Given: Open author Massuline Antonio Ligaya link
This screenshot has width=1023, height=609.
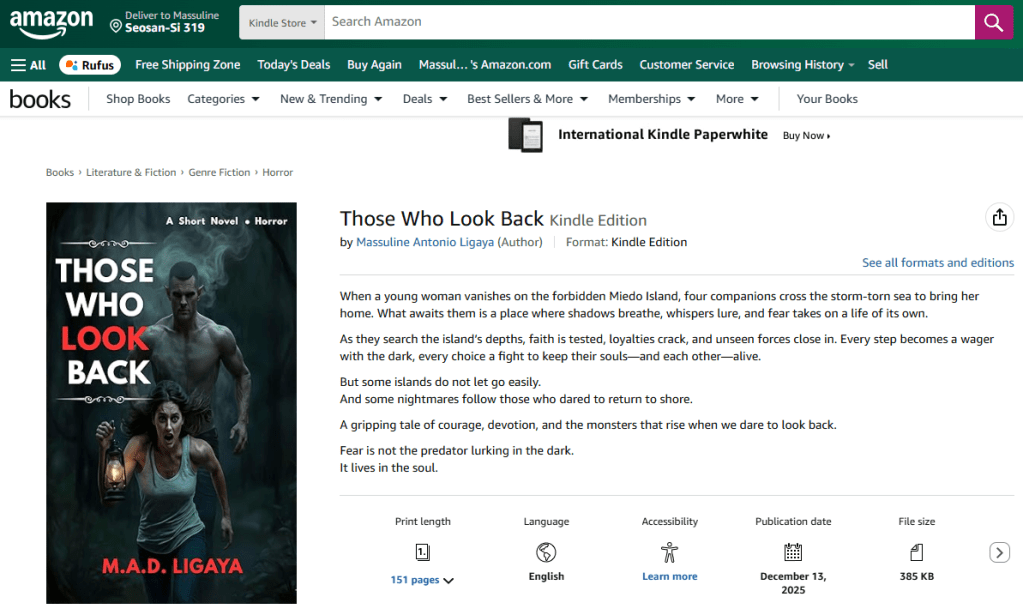Looking at the screenshot, I should pos(425,242).
